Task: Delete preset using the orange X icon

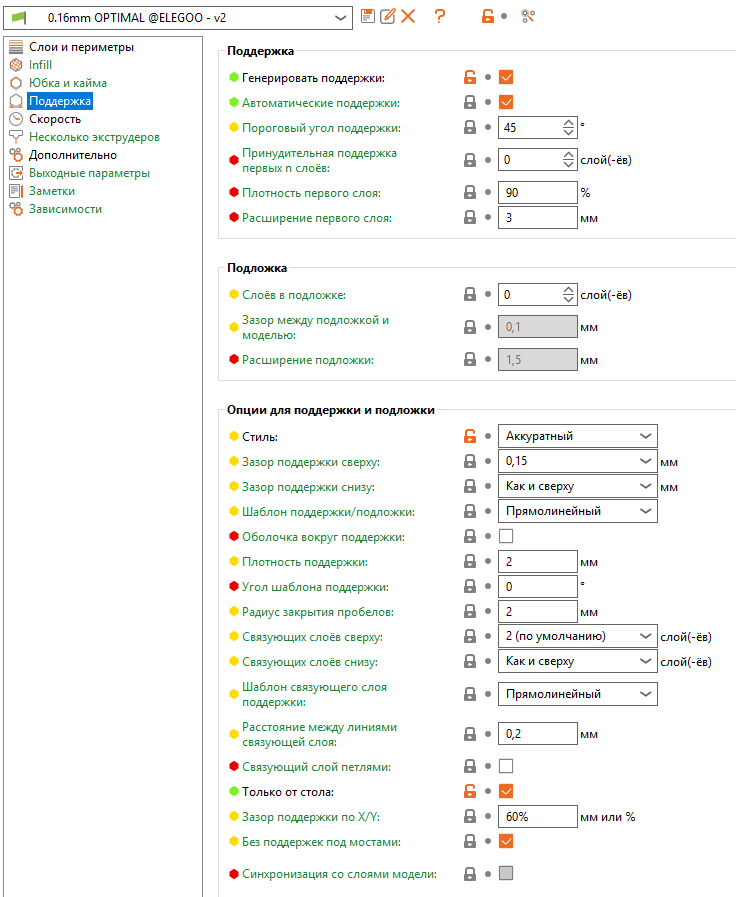Action: click(408, 16)
